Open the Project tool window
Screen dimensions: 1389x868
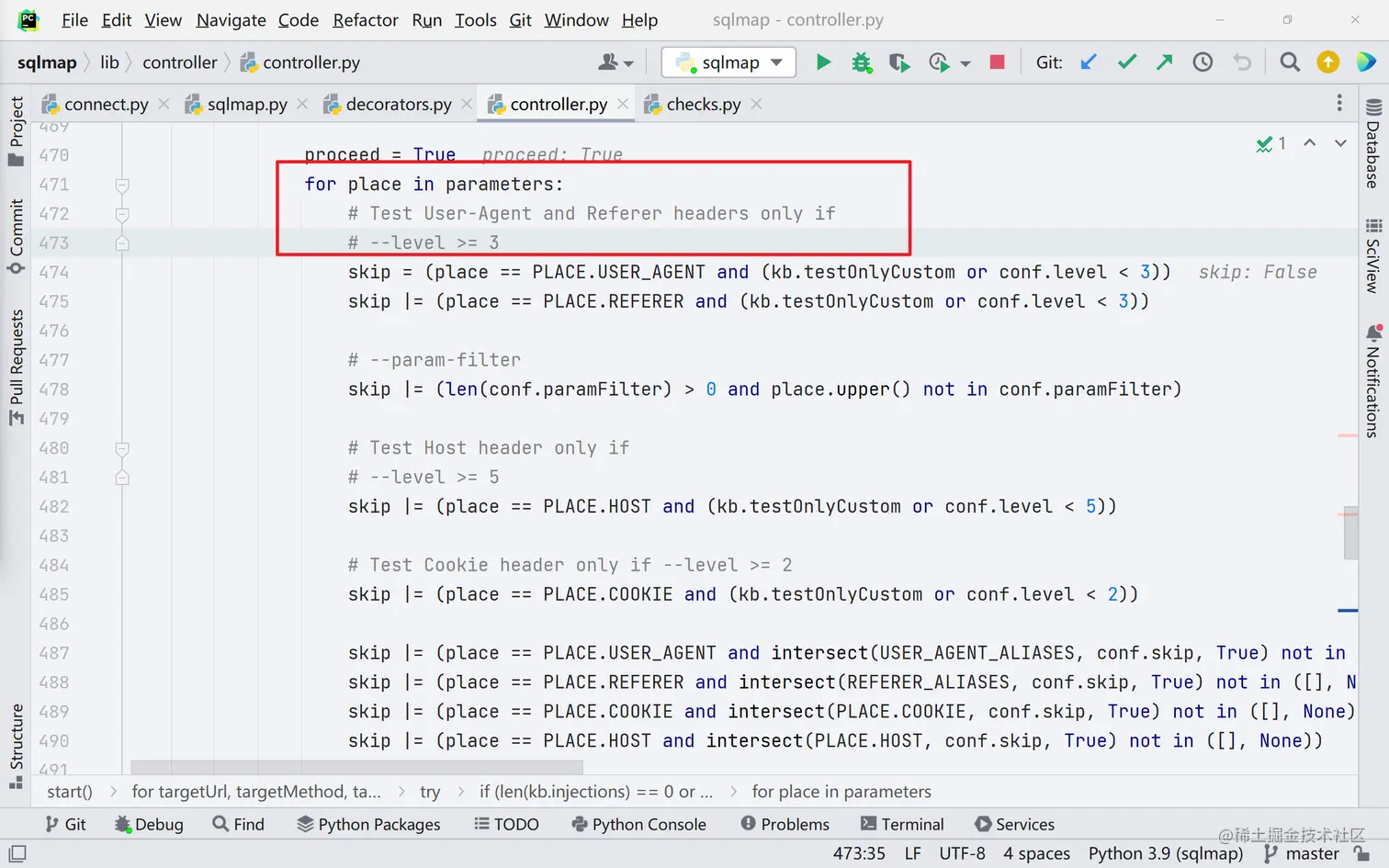click(x=16, y=130)
